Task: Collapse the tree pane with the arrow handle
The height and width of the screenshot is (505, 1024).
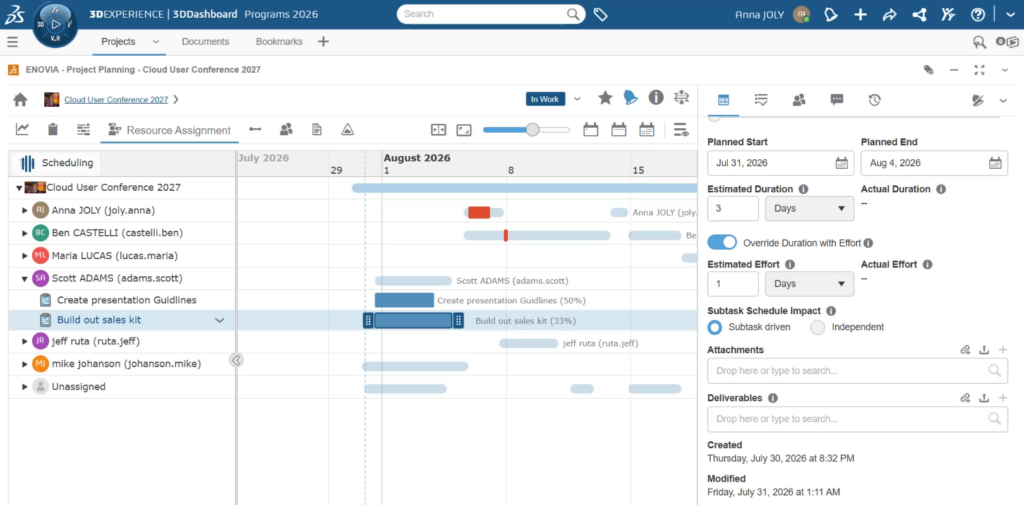Action: (x=236, y=359)
